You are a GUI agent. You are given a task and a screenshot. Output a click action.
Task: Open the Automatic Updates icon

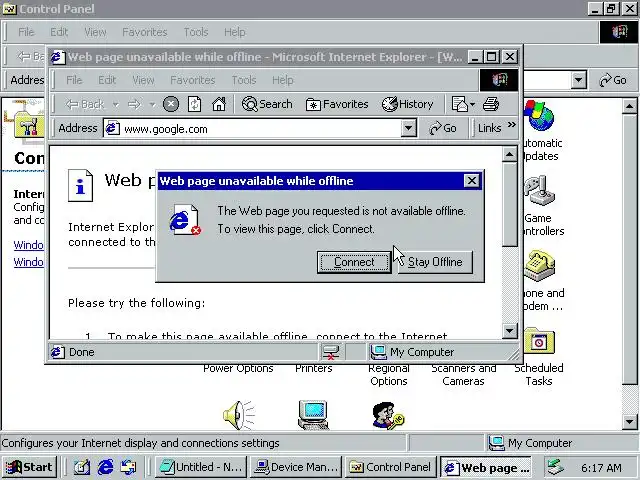(540, 116)
